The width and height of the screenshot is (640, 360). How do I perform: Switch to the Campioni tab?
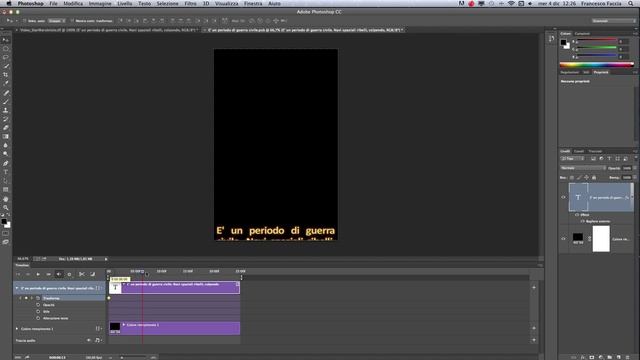(x=582, y=33)
